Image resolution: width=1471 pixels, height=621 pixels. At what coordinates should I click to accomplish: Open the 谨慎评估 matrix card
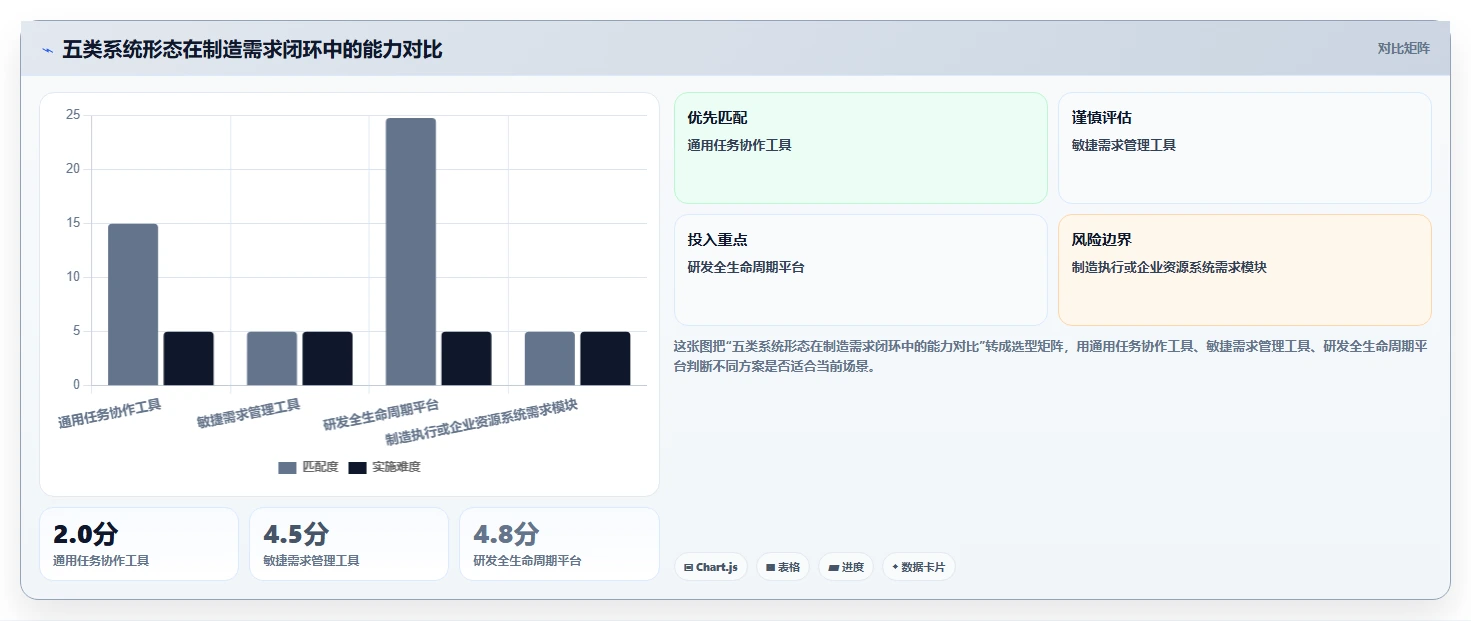tap(1245, 148)
